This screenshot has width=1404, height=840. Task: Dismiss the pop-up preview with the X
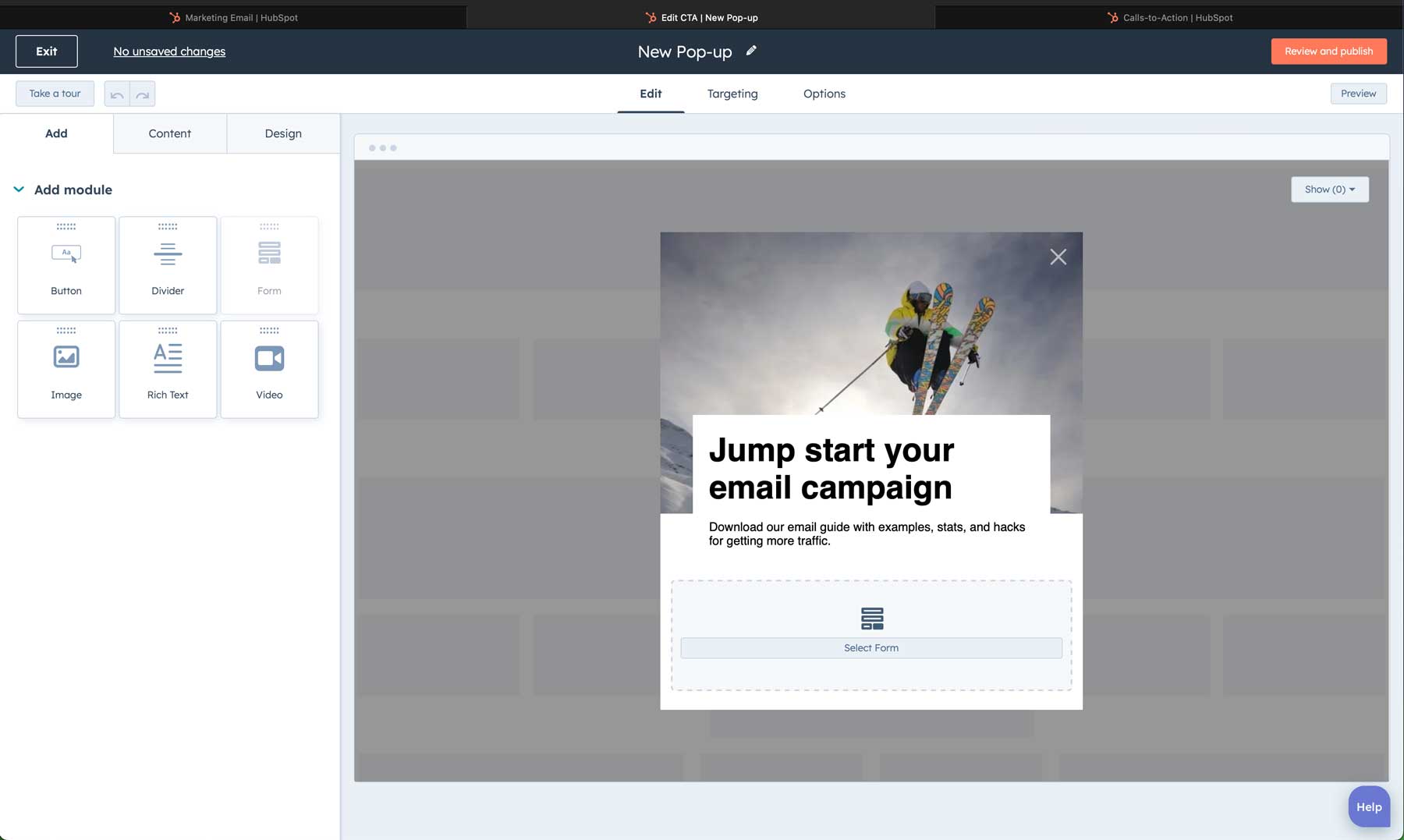1058,257
